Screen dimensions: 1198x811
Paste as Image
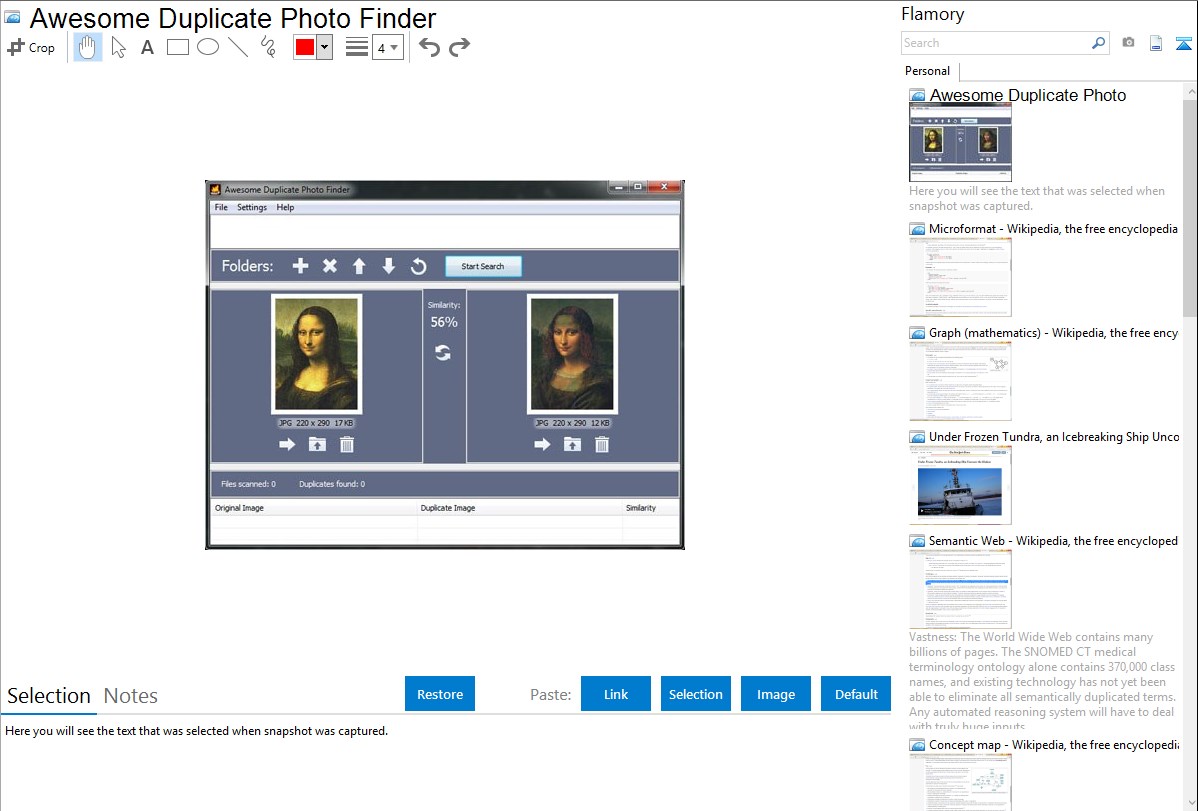pos(775,694)
